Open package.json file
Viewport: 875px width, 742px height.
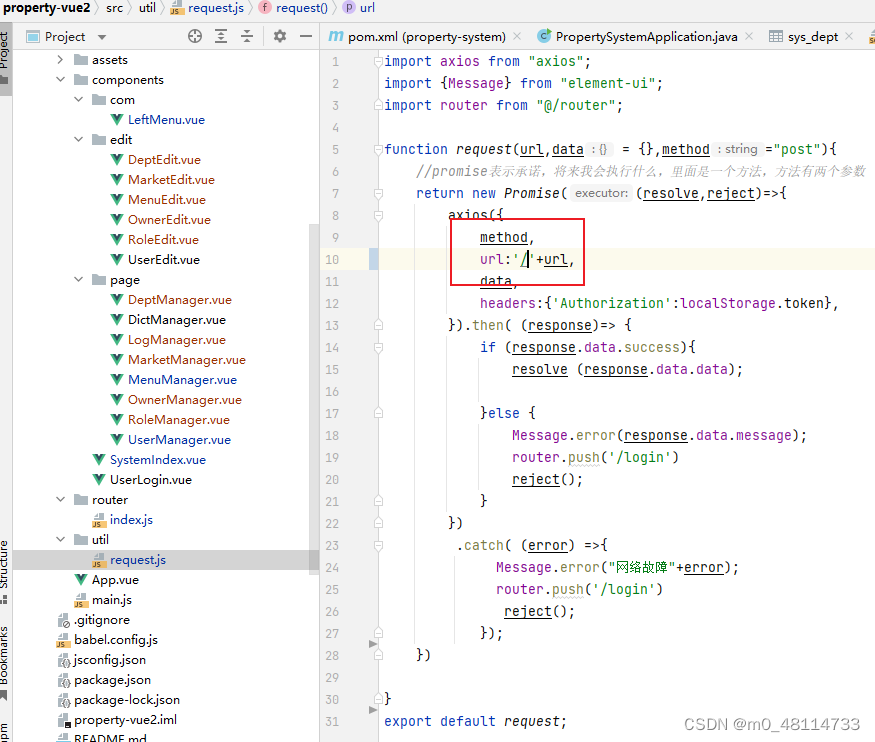112,680
